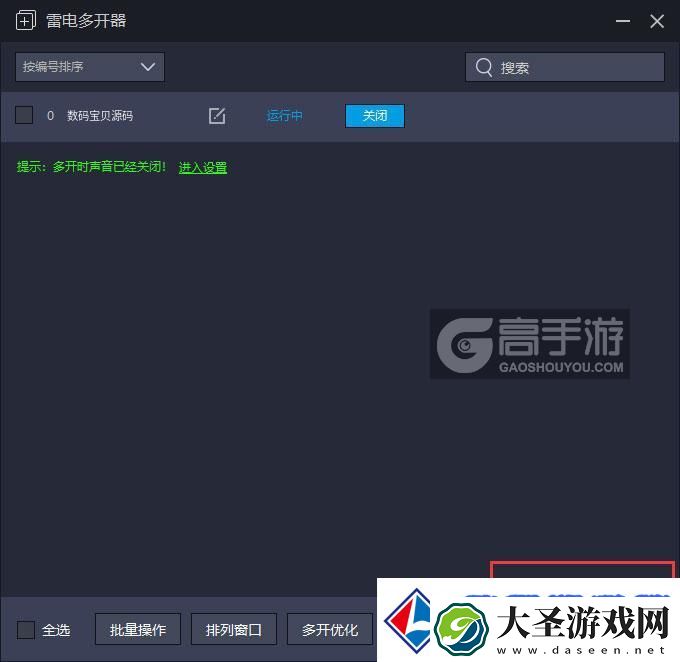Click the hint text 多开时声音已经关闭

[x=109, y=167]
